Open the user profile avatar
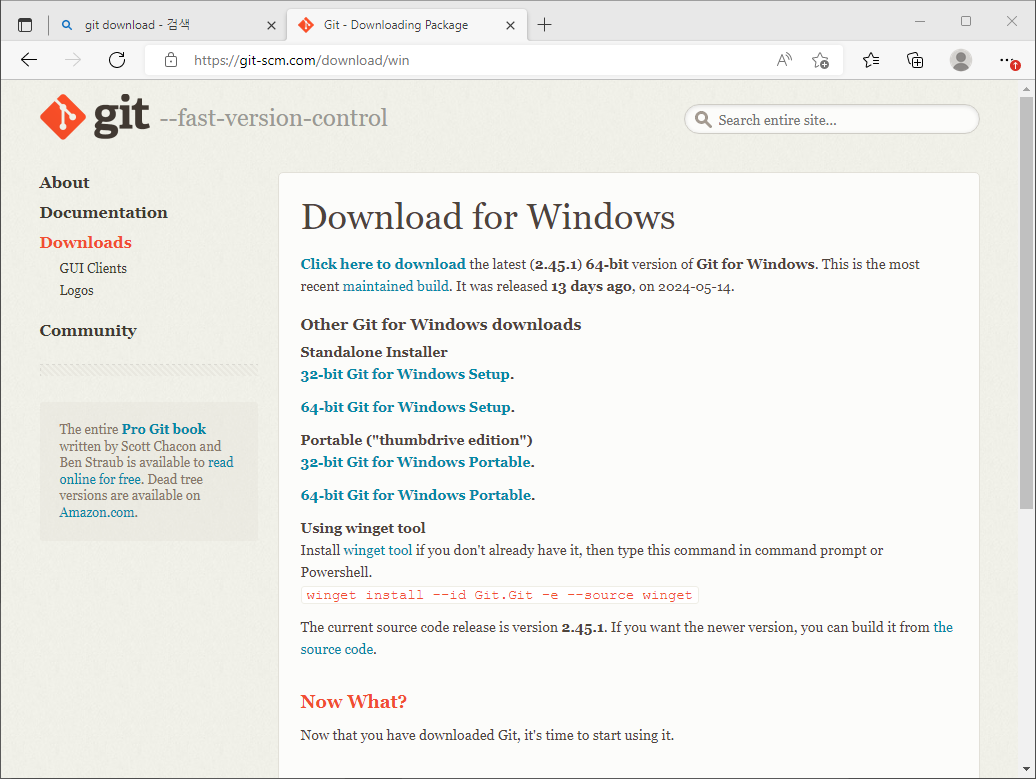 click(961, 60)
